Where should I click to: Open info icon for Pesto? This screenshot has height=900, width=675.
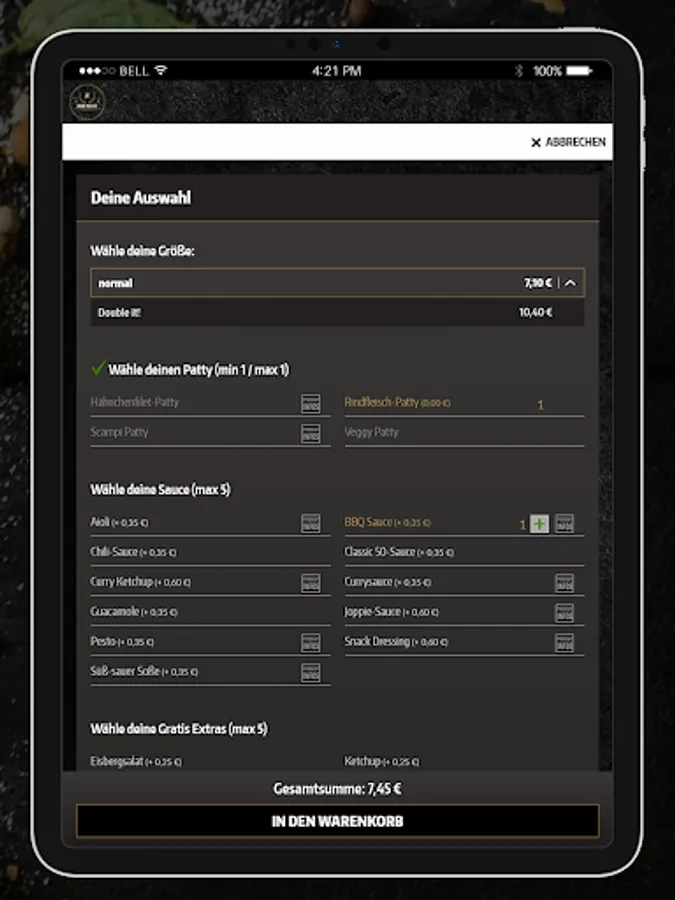[x=311, y=643]
